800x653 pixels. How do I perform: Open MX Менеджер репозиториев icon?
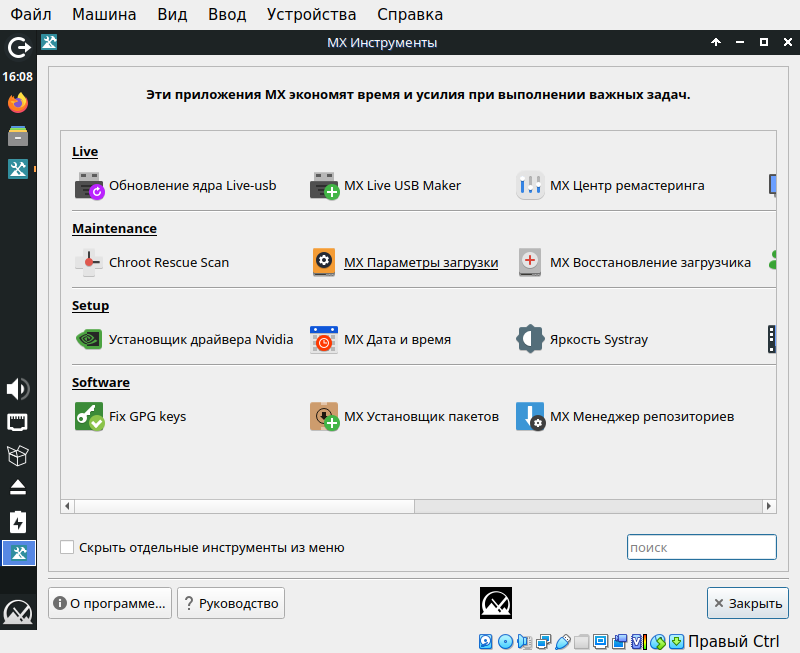click(x=531, y=417)
